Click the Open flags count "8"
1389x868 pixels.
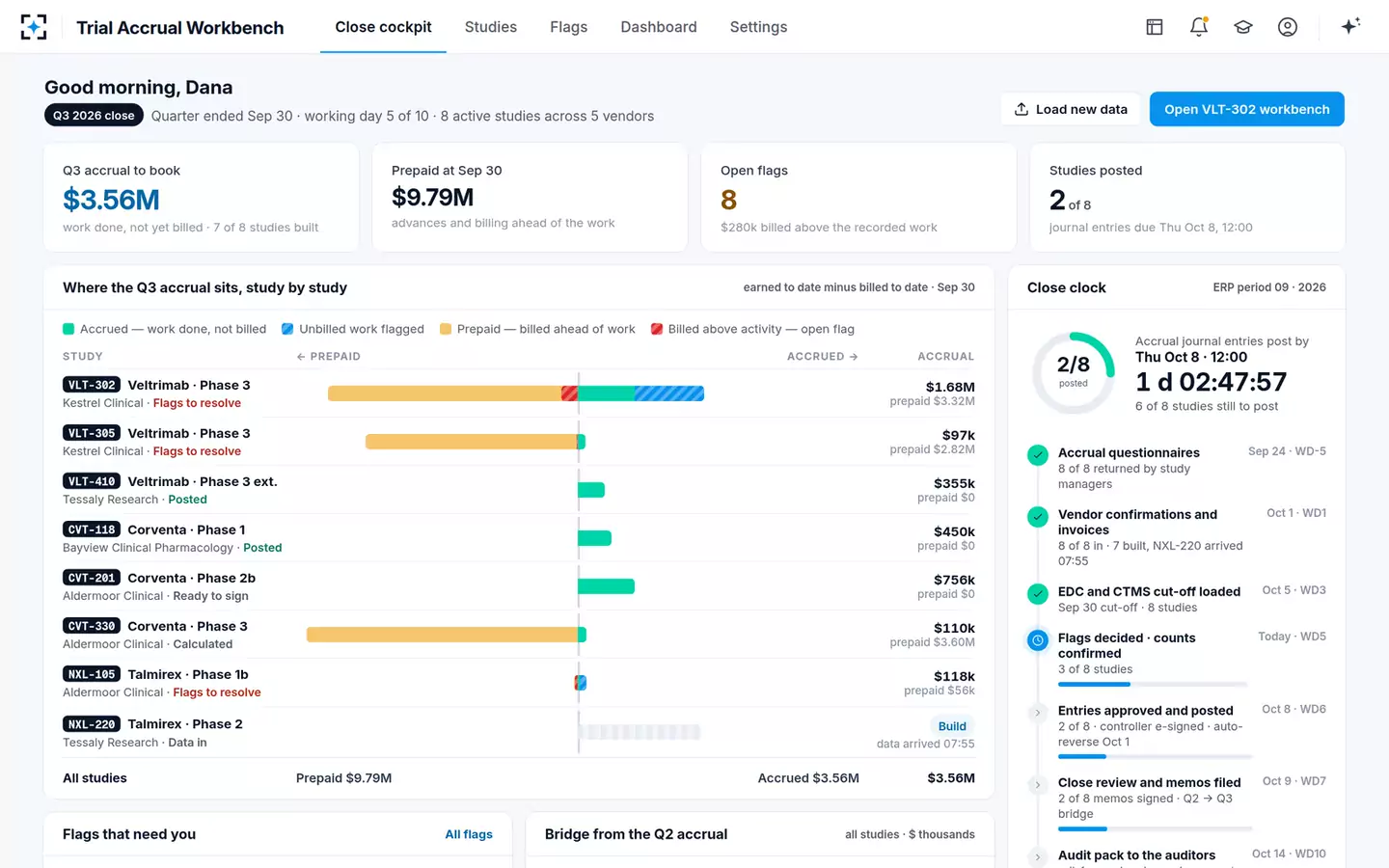(728, 200)
